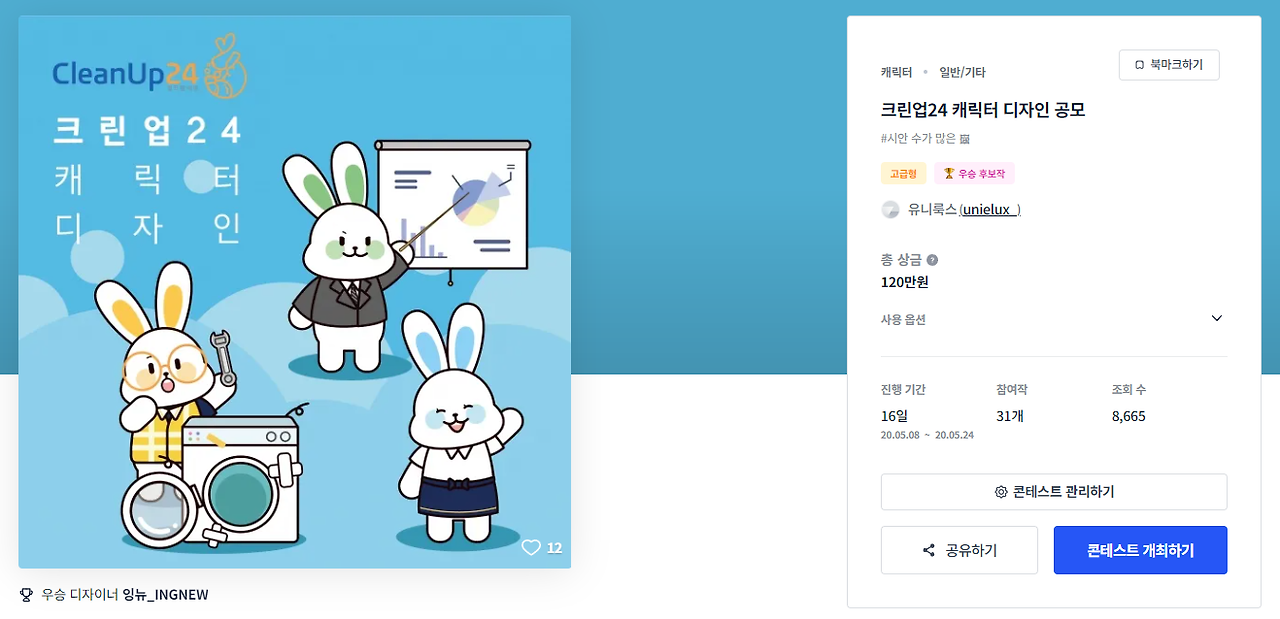Click the 콘테스트 관리하기 button

1054,492
